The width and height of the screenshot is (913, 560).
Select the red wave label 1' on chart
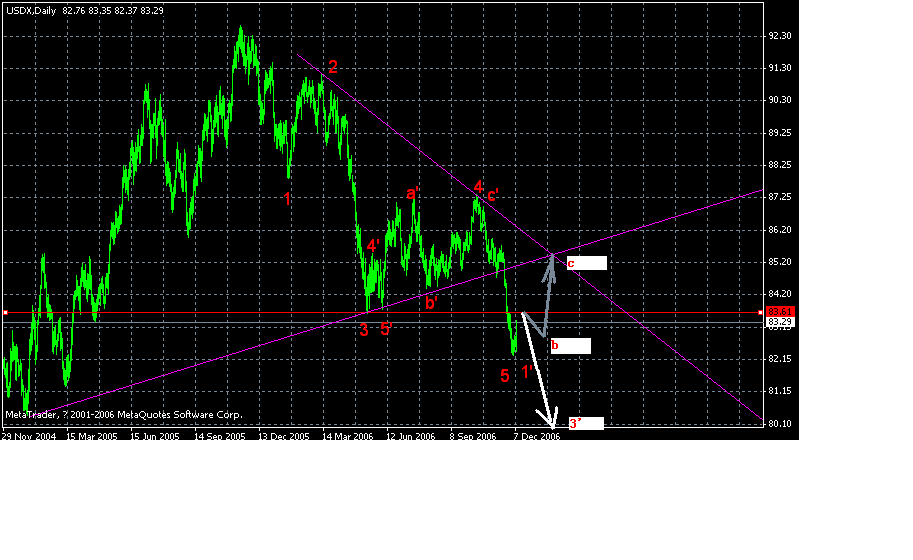[x=526, y=371]
